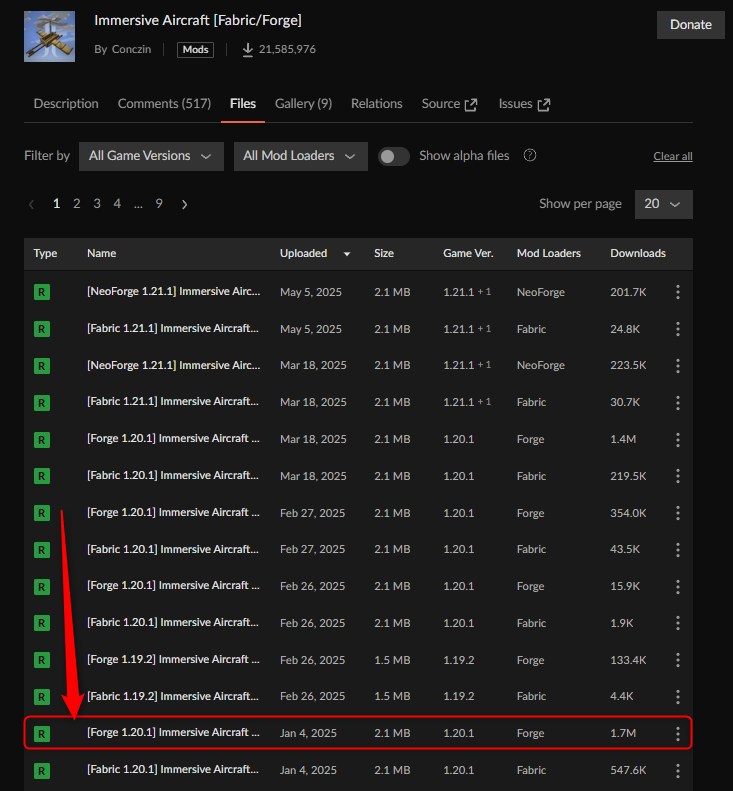The height and width of the screenshot is (791, 733).
Task: Click the Show alpha files help icon
Action: tap(530, 155)
